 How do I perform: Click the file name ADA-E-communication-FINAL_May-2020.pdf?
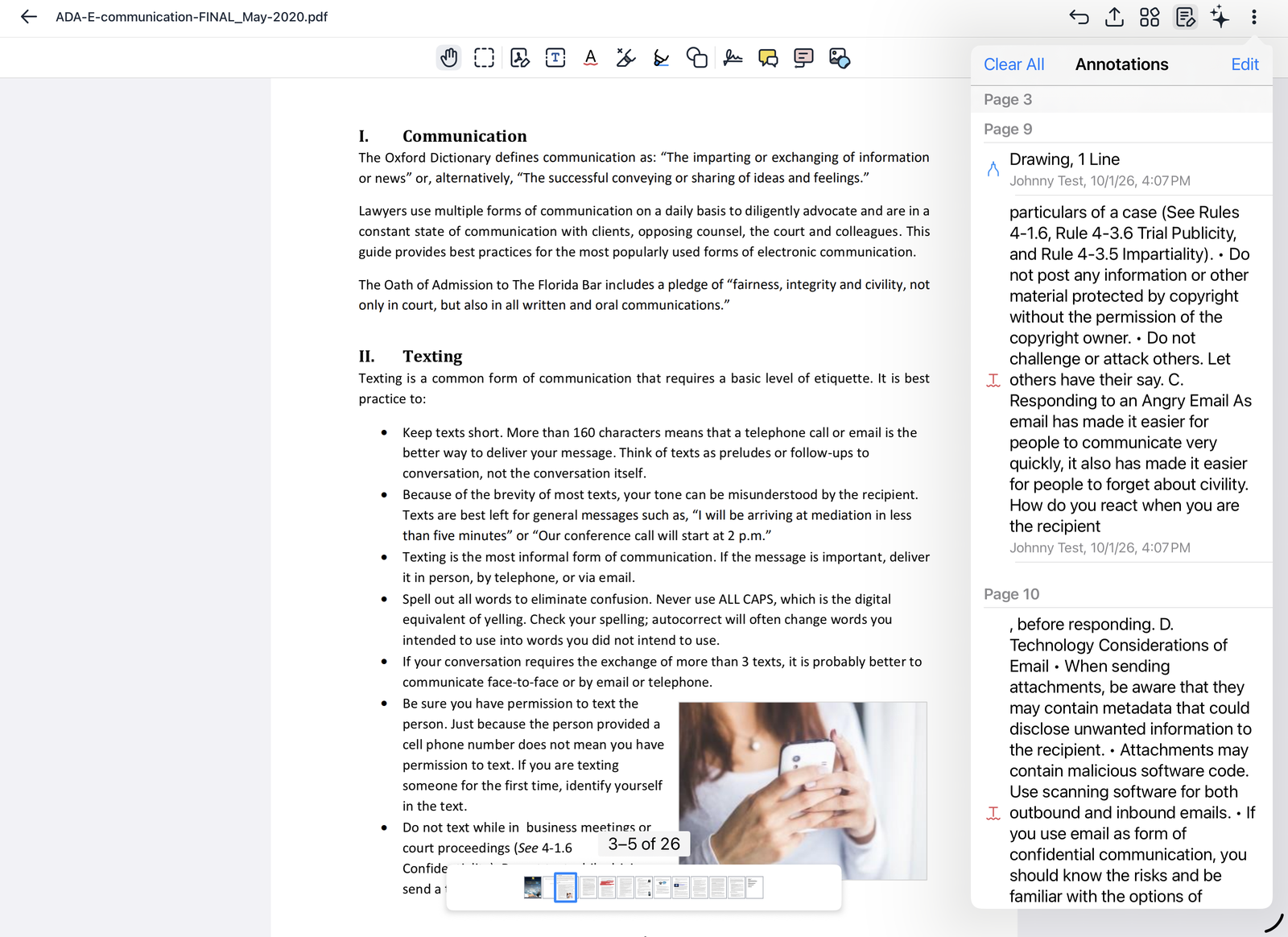point(192,17)
